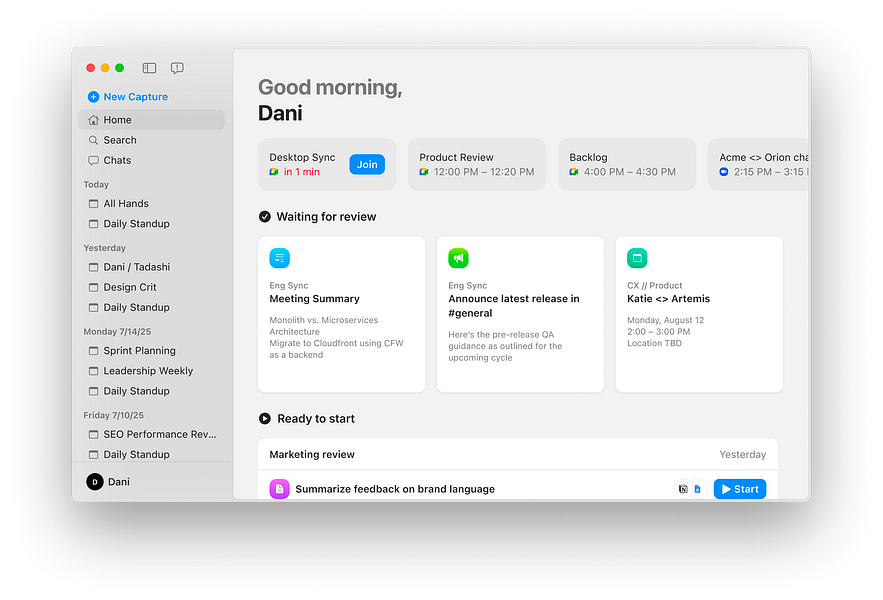The image size is (883, 600).
Task: Select the Ready to start heading
Action: pyautogui.click(x=316, y=419)
